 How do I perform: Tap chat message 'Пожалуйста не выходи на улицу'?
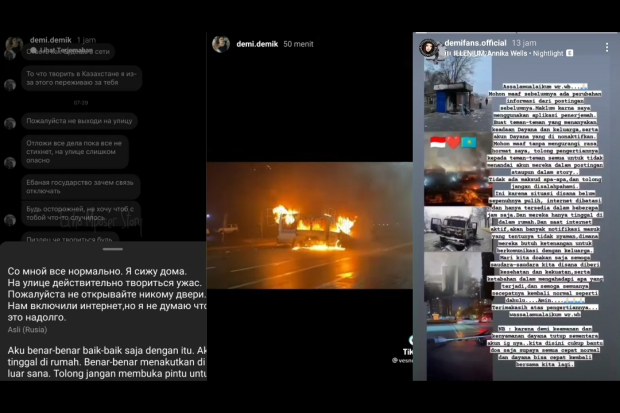coord(79,121)
